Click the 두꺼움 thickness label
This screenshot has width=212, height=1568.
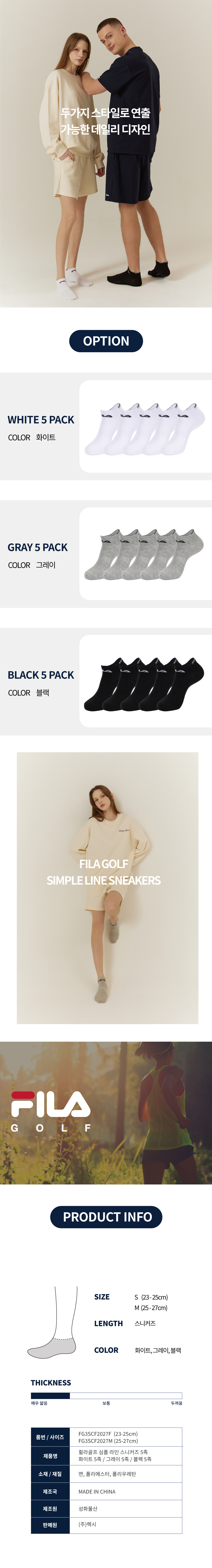pos(177,1403)
